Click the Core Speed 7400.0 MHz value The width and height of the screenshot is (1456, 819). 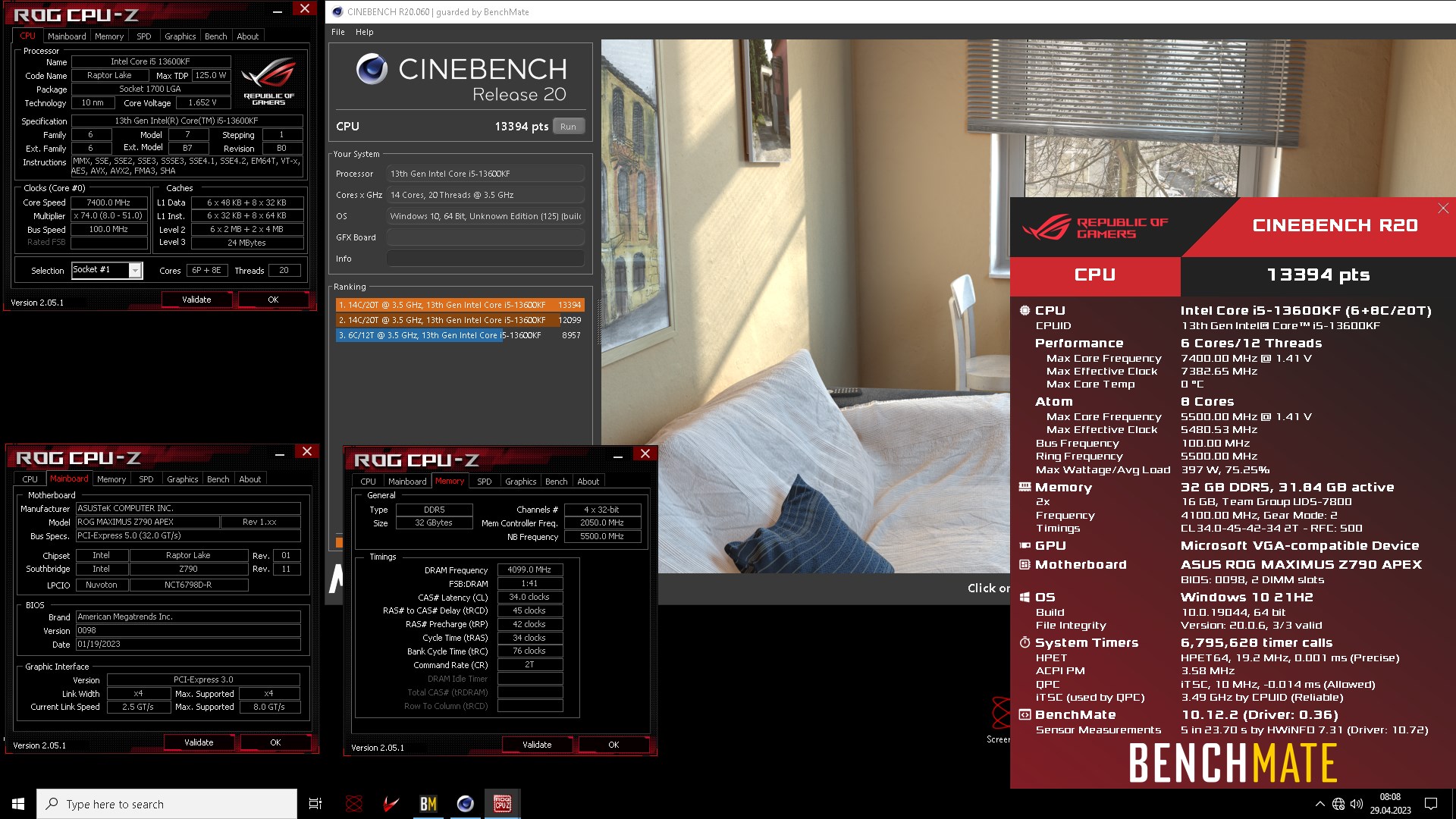(108, 202)
